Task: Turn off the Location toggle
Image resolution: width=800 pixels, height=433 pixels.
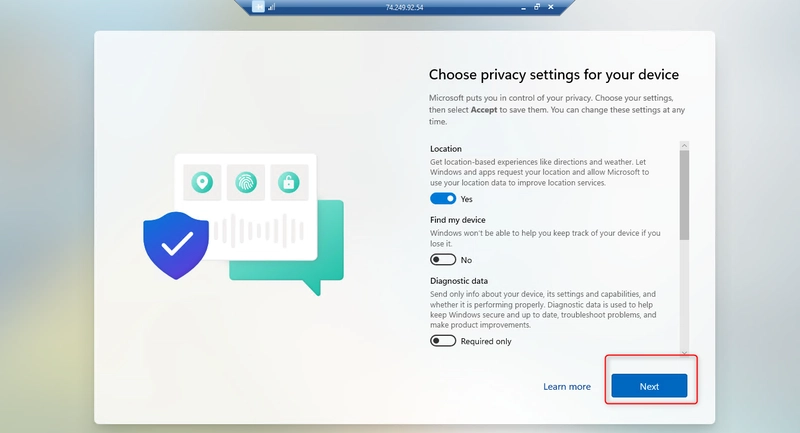Action: [443, 198]
